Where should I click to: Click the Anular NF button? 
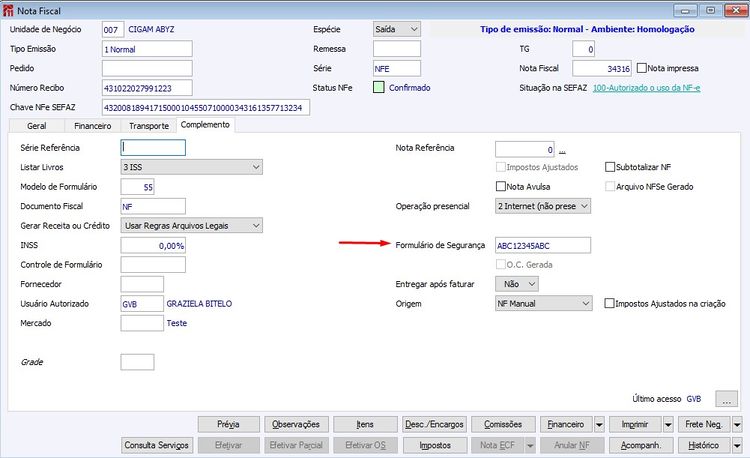click(x=572, y=445)
